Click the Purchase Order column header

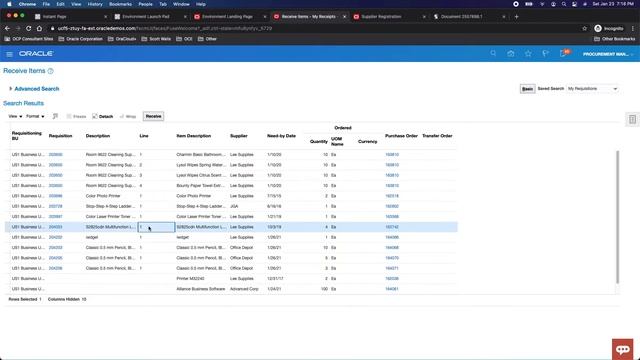click(401, 136)
